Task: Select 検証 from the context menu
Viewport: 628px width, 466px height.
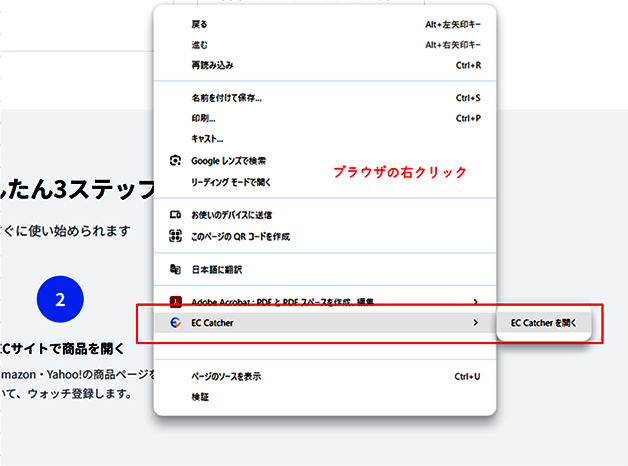Action: click(325, 397)
